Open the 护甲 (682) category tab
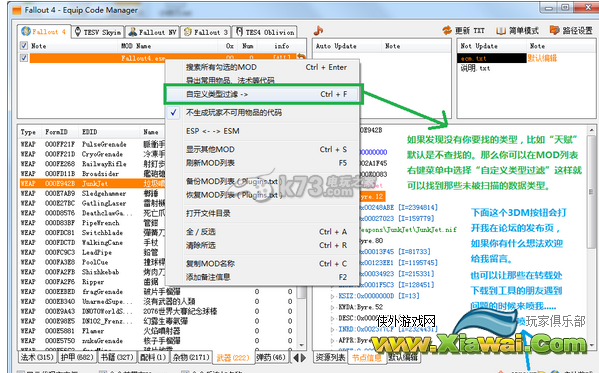599x373 pixels. click(x=77, y=357)
